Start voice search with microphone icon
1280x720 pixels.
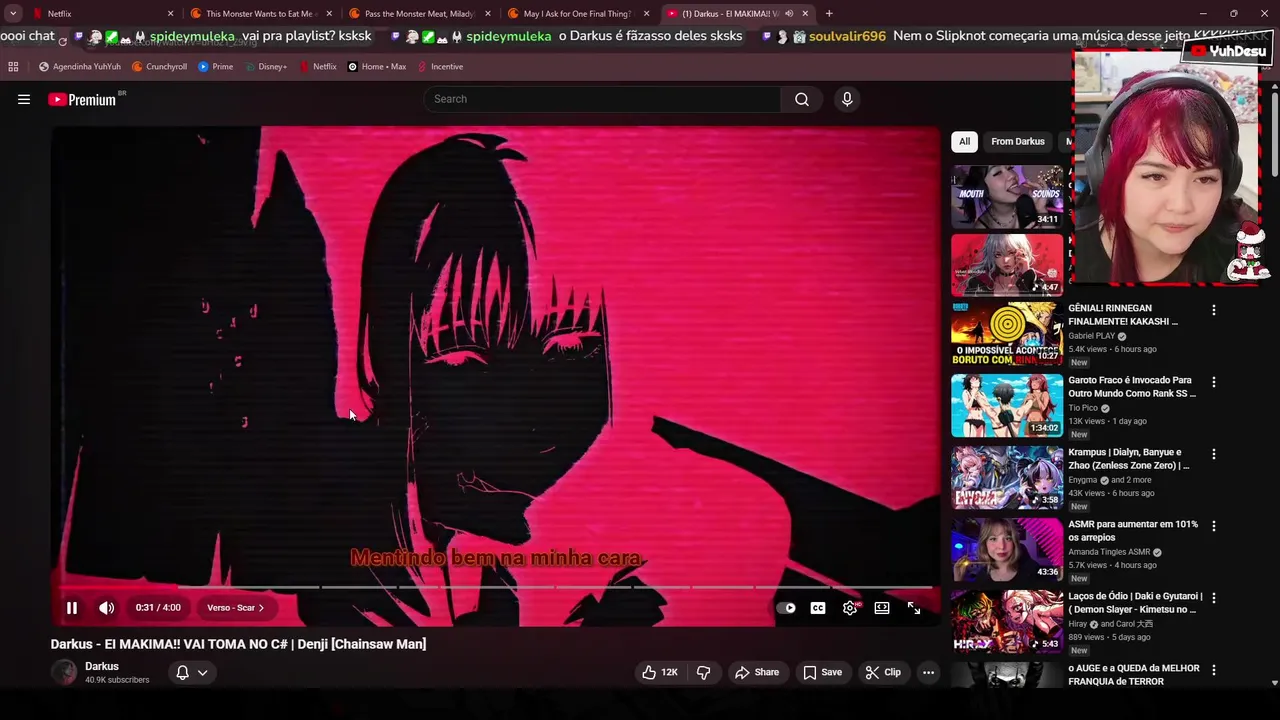847,99
